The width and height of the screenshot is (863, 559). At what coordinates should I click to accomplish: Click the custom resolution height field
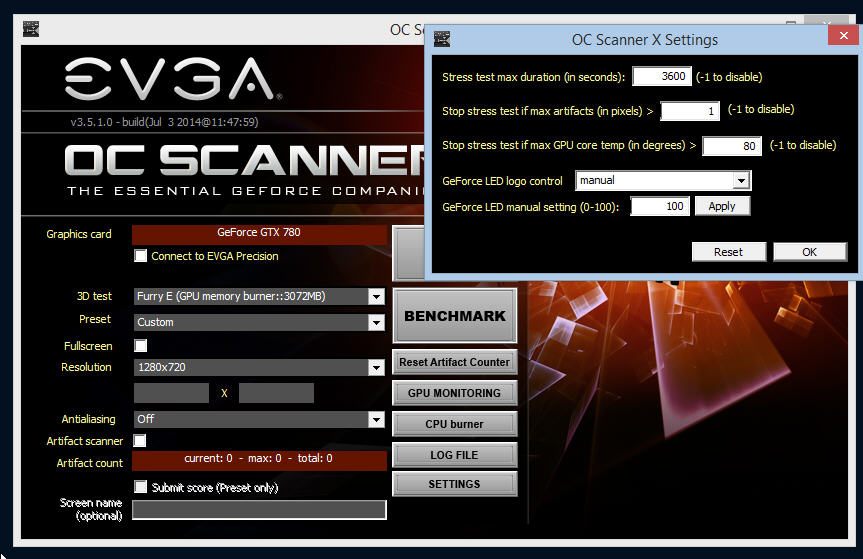276,393
